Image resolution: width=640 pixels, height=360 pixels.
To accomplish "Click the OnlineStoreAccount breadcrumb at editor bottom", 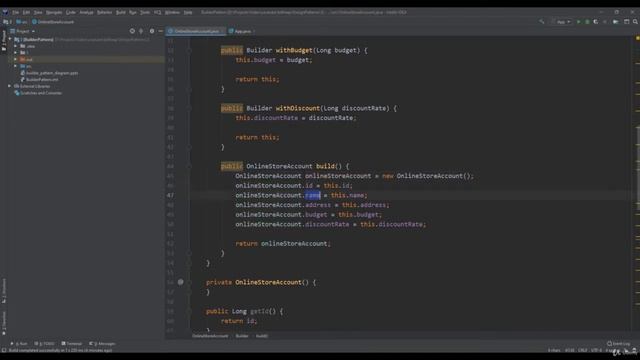I will click(x=210, y=336).
